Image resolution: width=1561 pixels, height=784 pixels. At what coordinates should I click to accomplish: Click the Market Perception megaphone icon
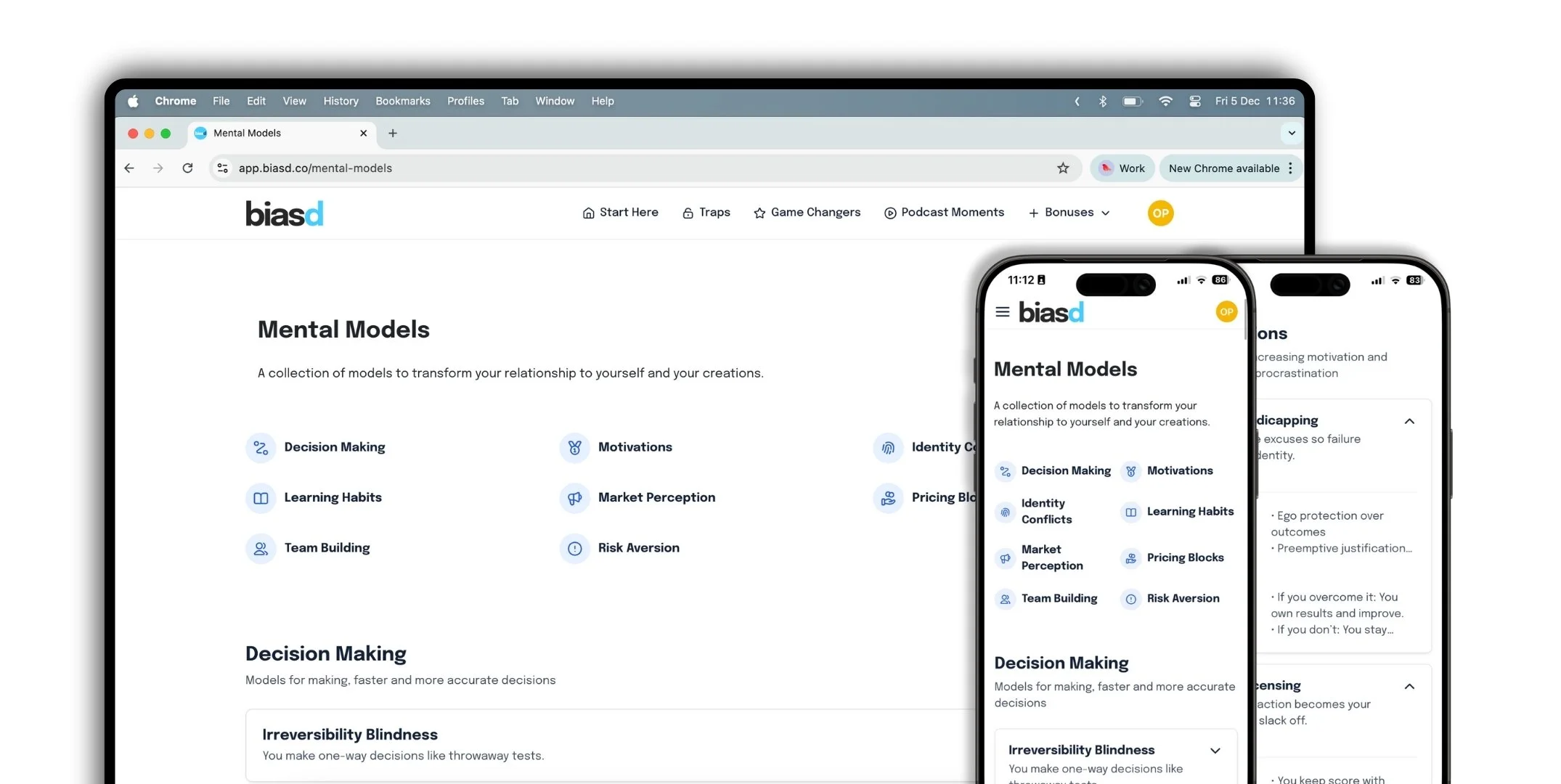pyautogui.click(x=574, y=498)
